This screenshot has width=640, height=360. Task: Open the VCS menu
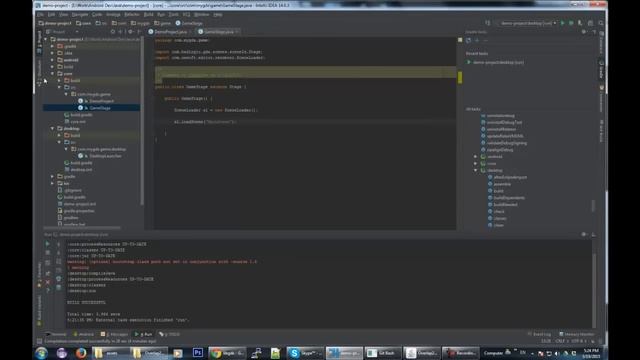186,15
